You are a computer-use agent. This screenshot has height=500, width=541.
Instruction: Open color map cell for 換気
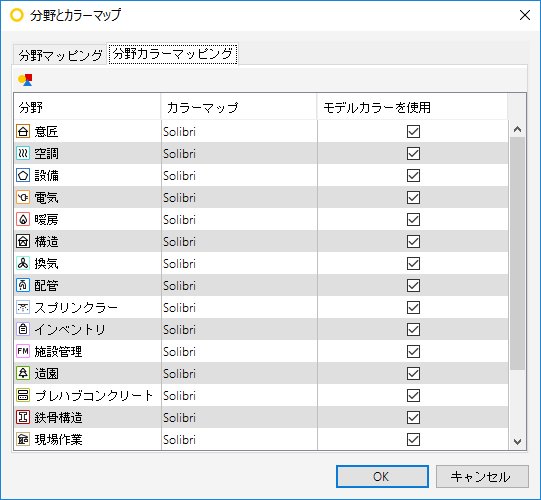click(239, 263)
